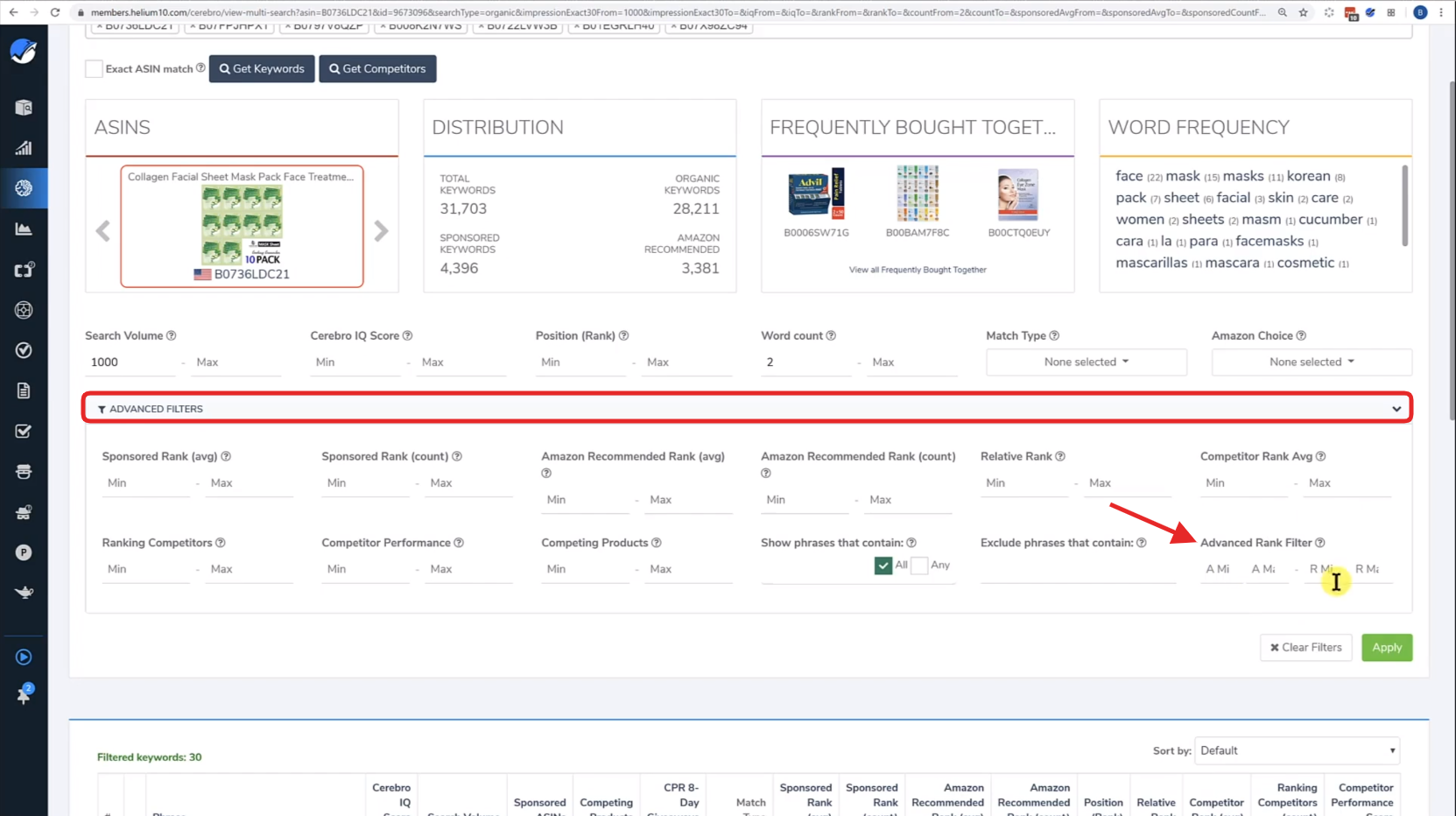
Task: Collapse the Advanced Filters section
Action: (1396, 409)
